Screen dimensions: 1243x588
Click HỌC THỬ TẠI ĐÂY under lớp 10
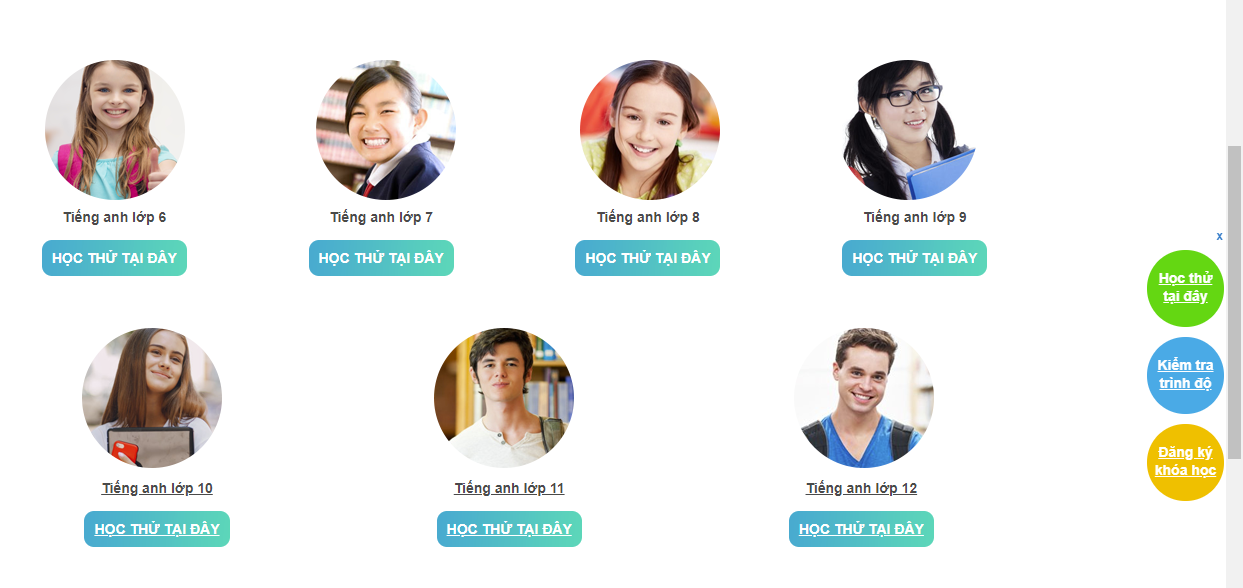157,529
